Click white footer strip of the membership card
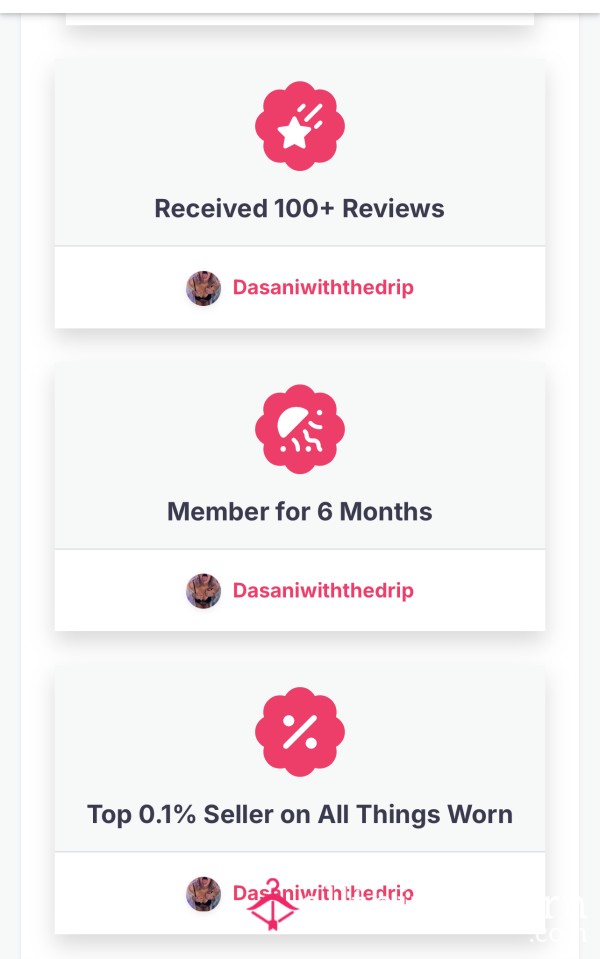The height and width of the screenshot is (959, 600). [300, 590]
